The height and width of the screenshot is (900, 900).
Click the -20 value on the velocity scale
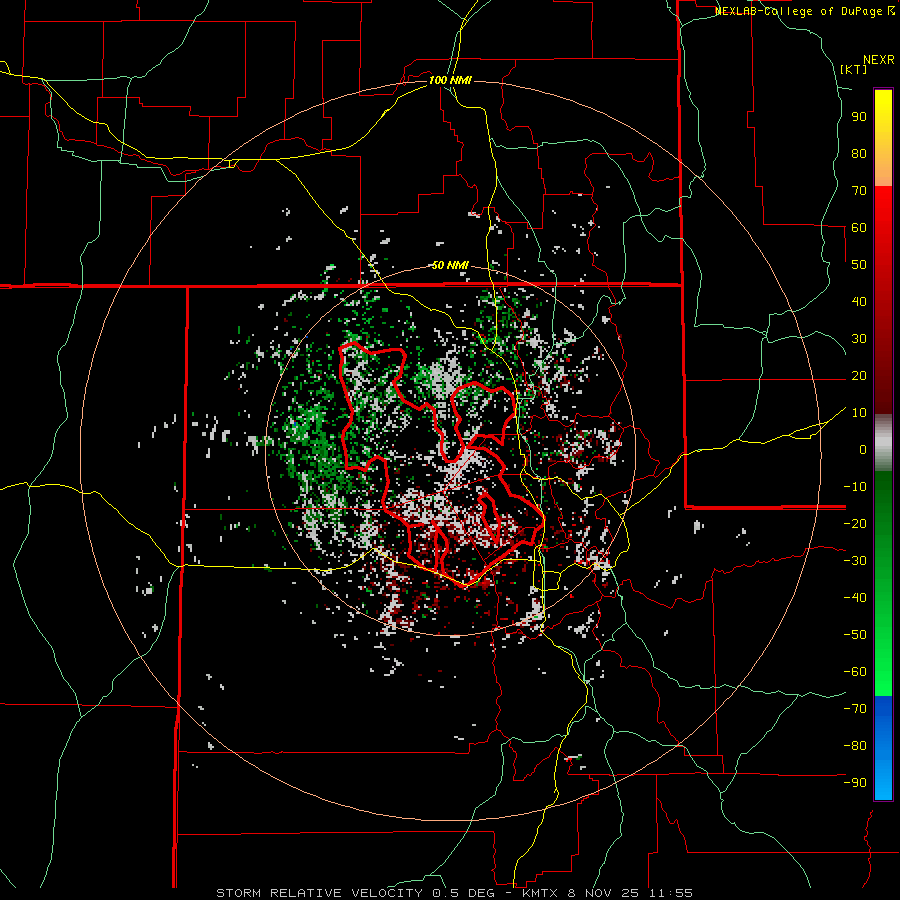855,523
